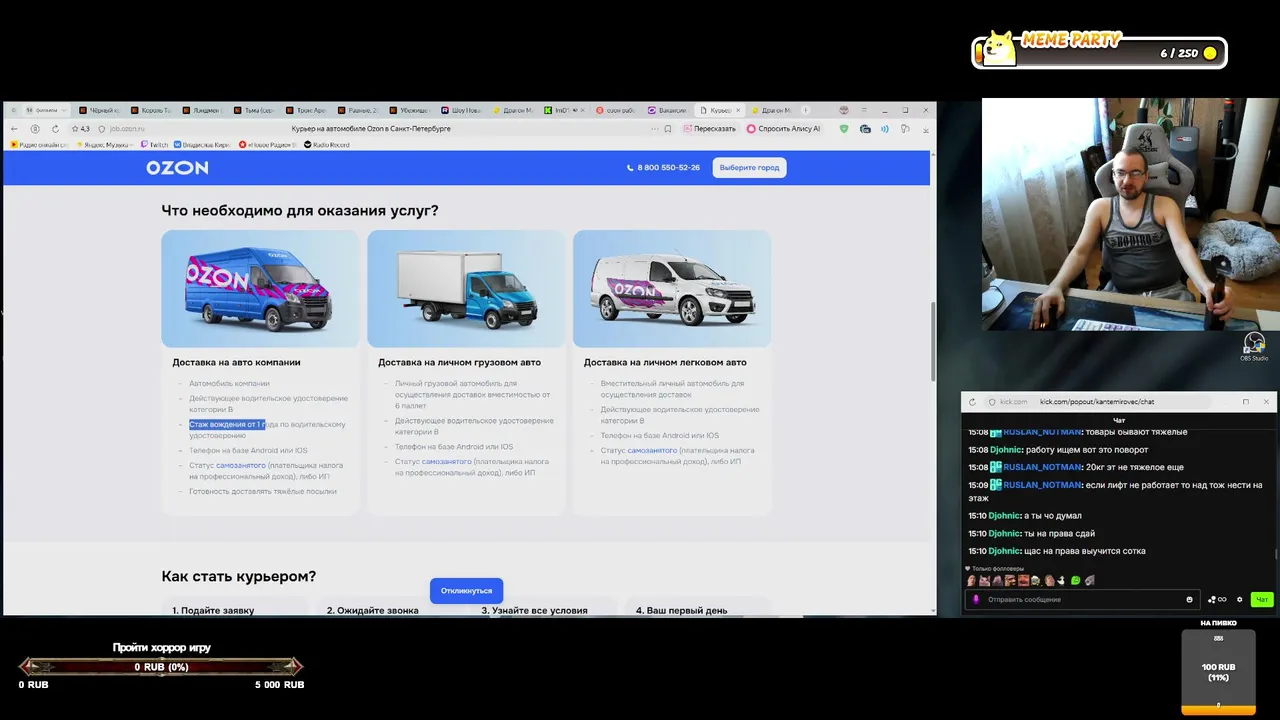Switch to the Ландмен tab
Viewport: 1280px width, 720px height.
tap(202, 110)
